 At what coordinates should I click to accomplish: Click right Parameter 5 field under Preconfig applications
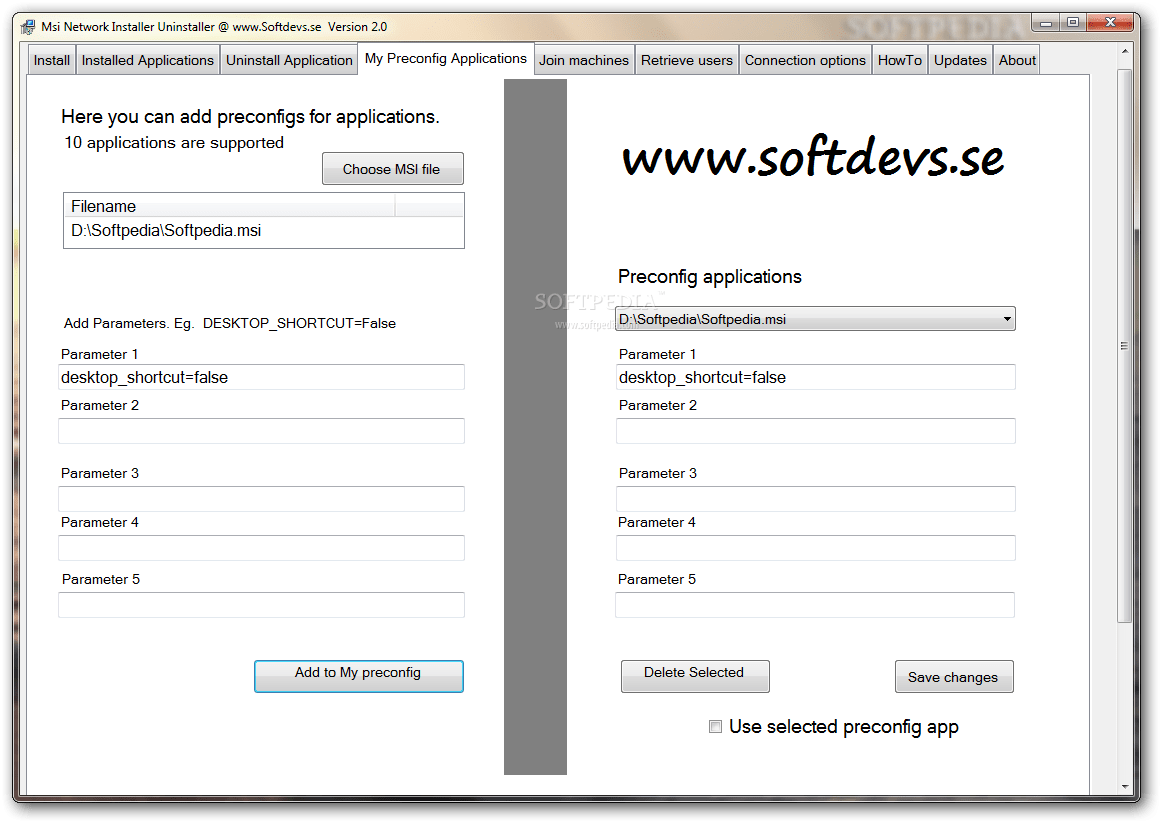point(815,605)
